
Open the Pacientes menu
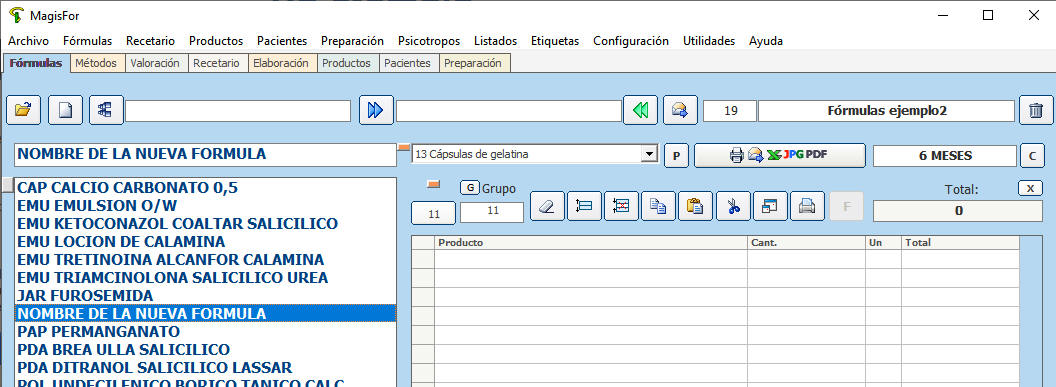[282, 41]
